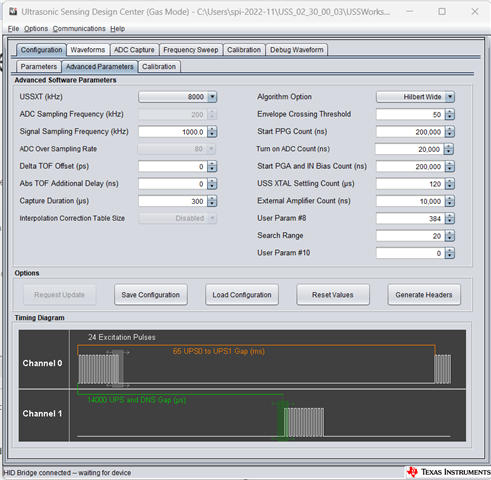Switch to the Debug Waveform tab
The width and height of the screenshot is (491, 480).
click(x=297, y=50)
